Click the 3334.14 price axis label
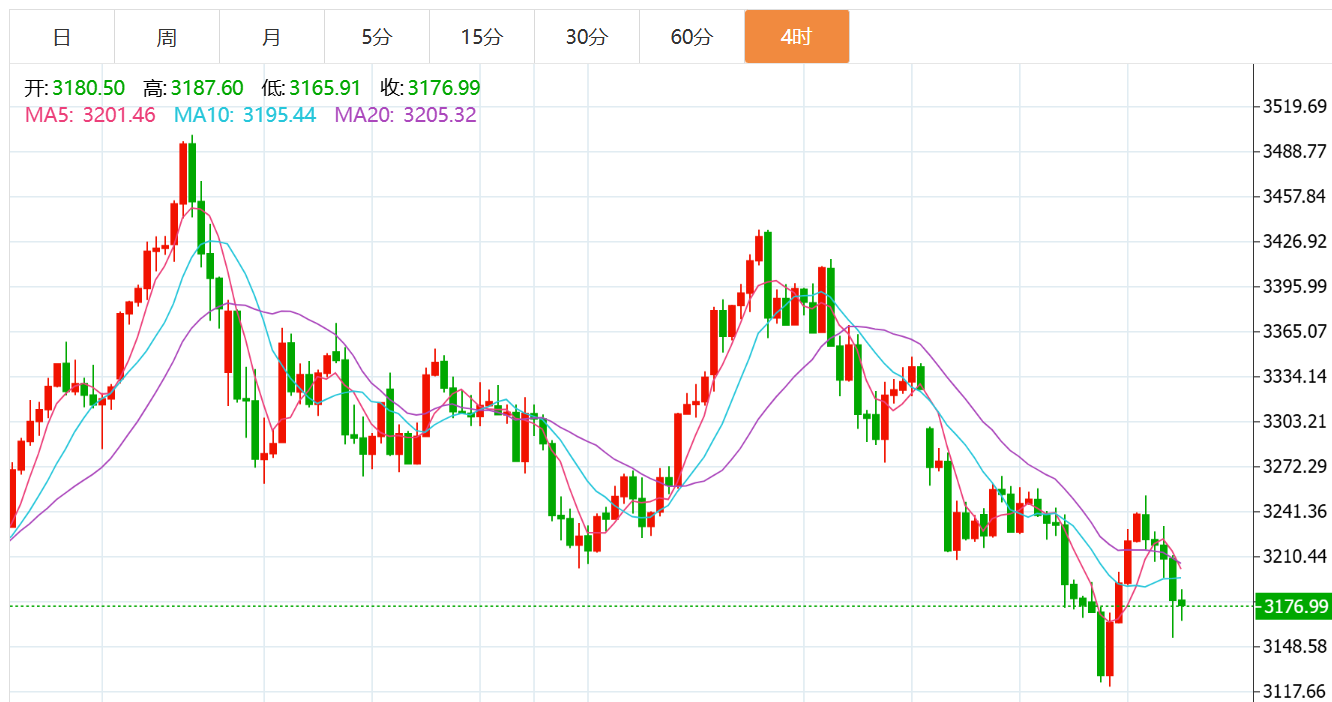The image size is (1332, 702). point(1294,376)
